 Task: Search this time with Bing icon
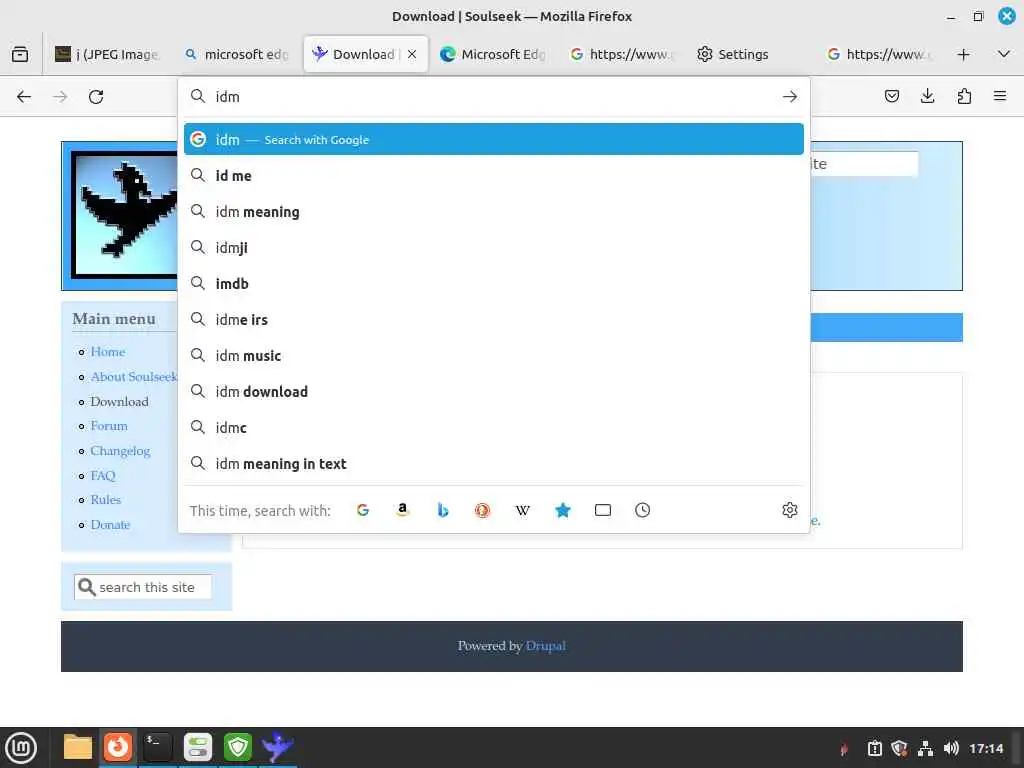(443, 510)
